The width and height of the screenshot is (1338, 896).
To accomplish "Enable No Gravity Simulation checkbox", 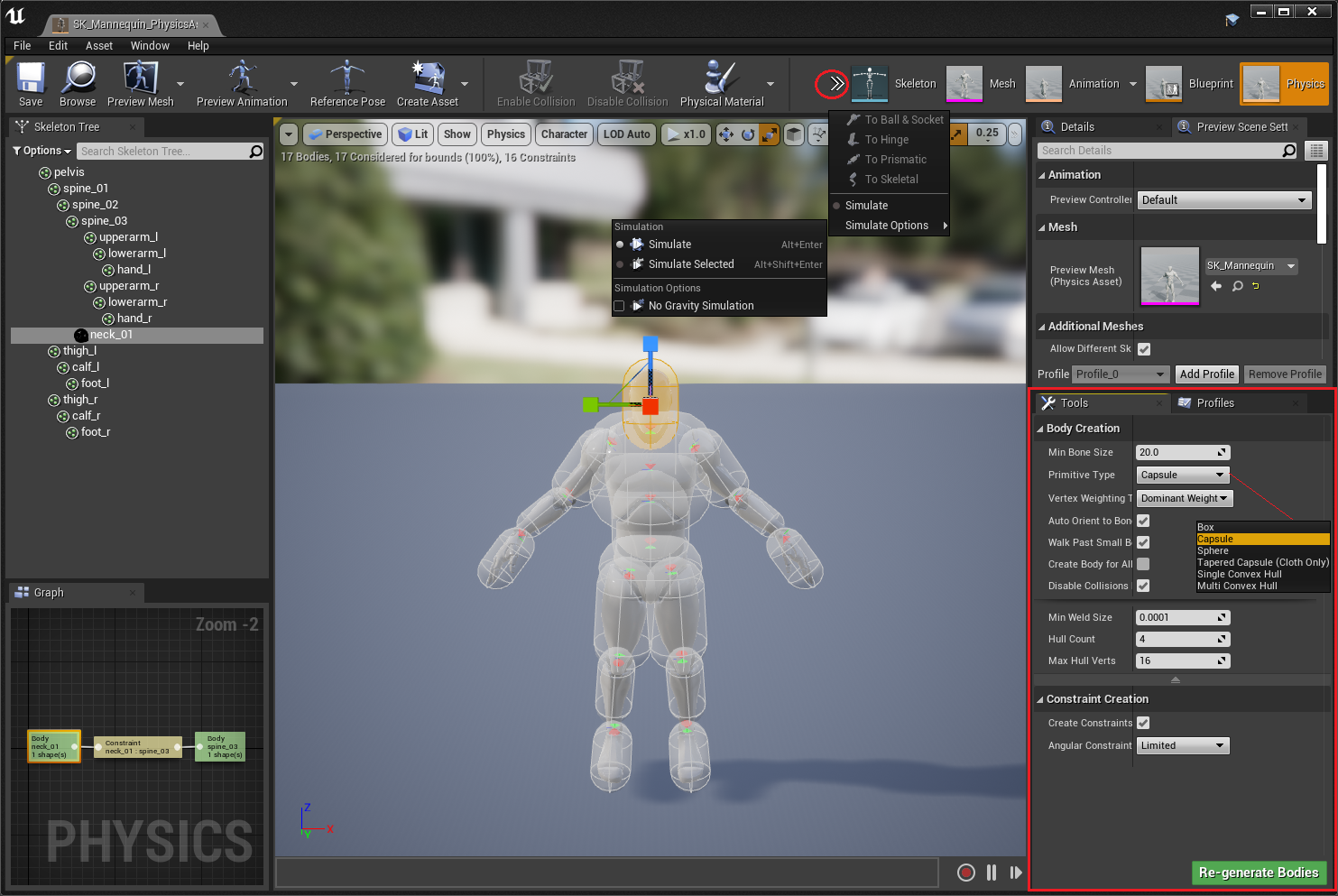I will (x=620, y=306).
